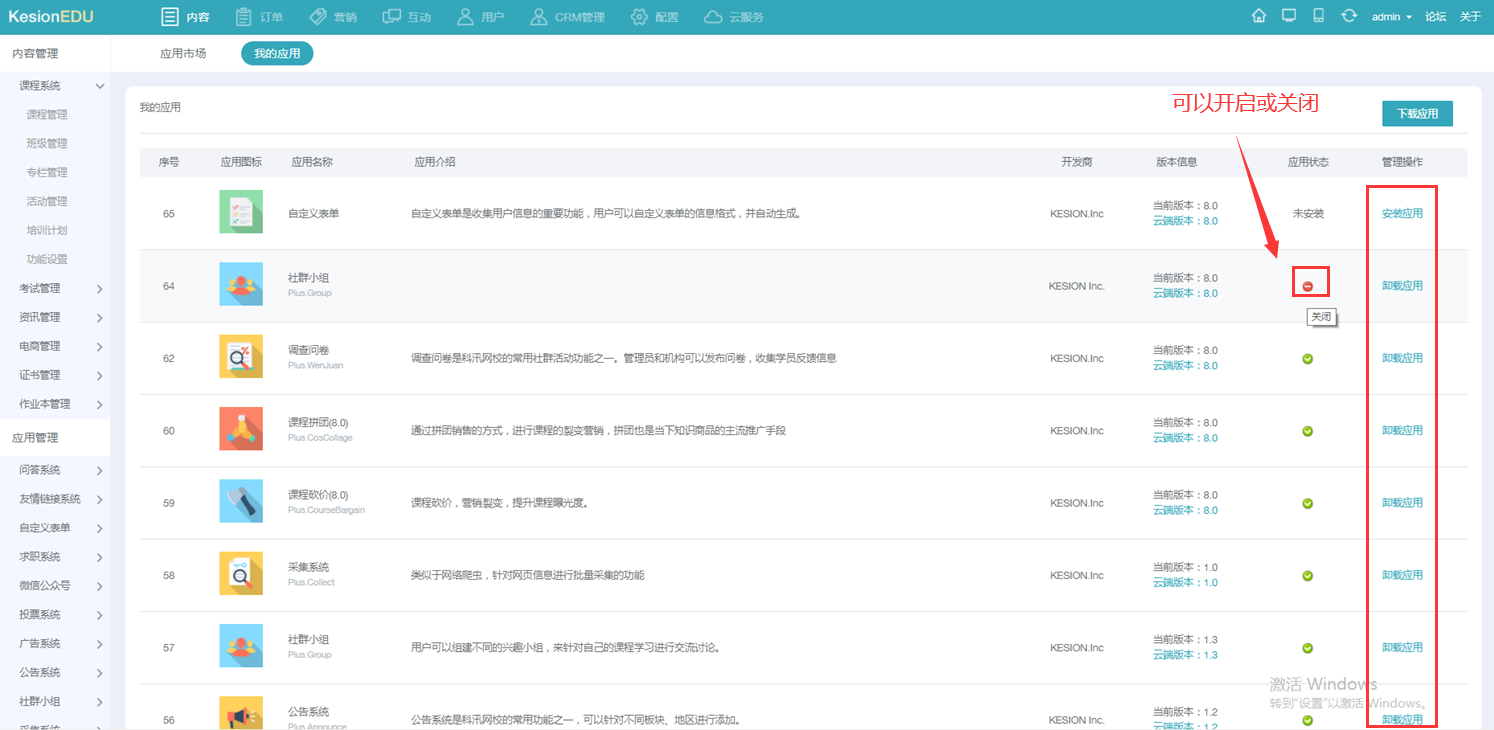Toggle 课程拼团 enabled status
Viewport: 1494px width, 730px height.
(1308, 431)
